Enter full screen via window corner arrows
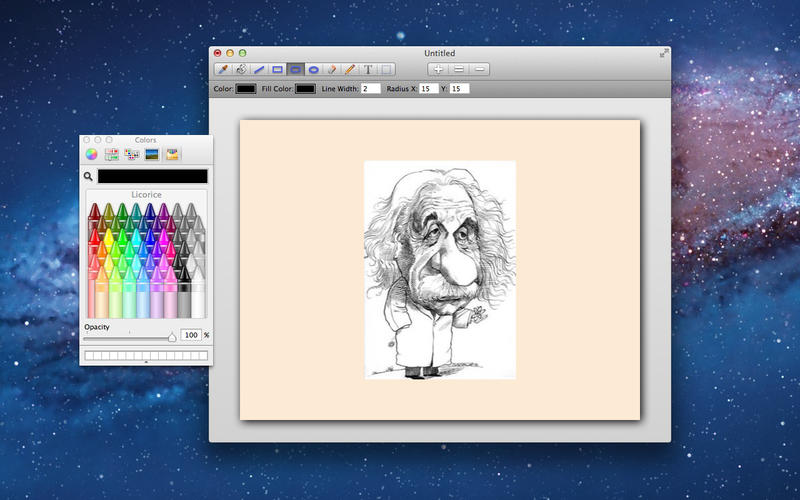800x500 pixels. pyautogui.click(x=664, y=53)
